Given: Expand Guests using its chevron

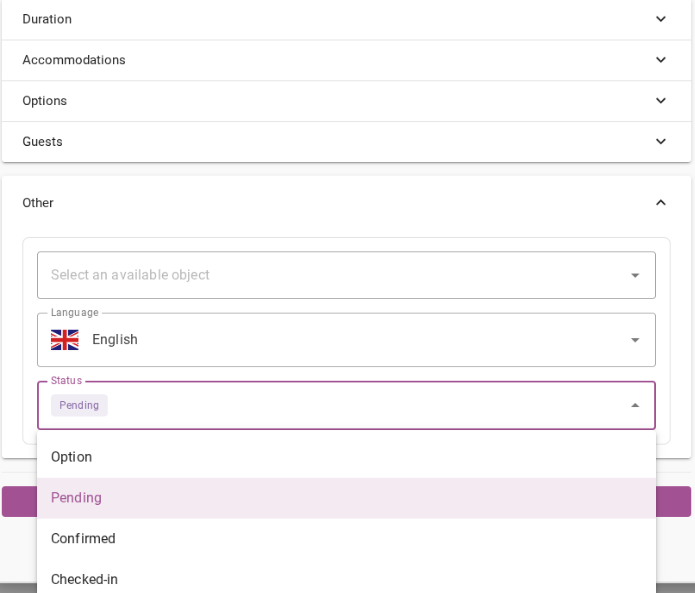Looking at the screenshot, I should pos(660,142).
